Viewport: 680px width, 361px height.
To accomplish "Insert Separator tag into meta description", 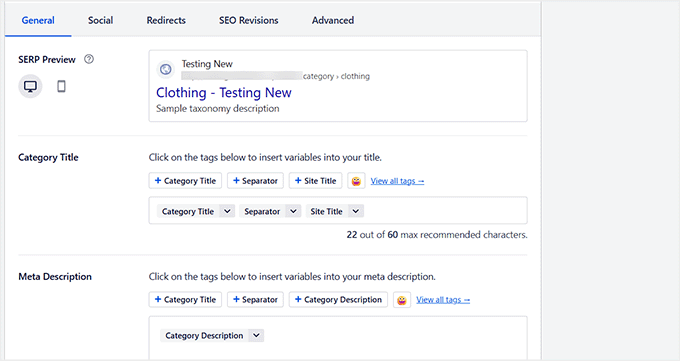I will pos(255,300).
